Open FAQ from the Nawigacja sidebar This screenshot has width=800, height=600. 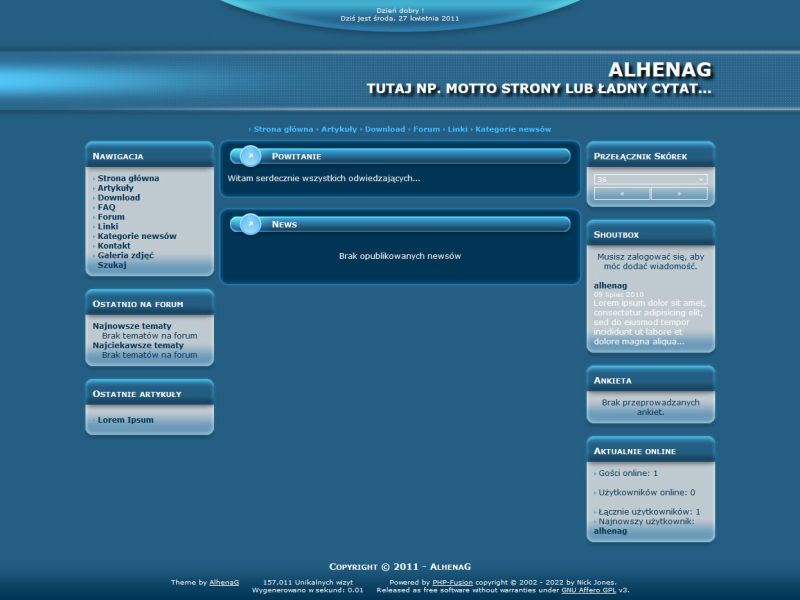point(106,207)
